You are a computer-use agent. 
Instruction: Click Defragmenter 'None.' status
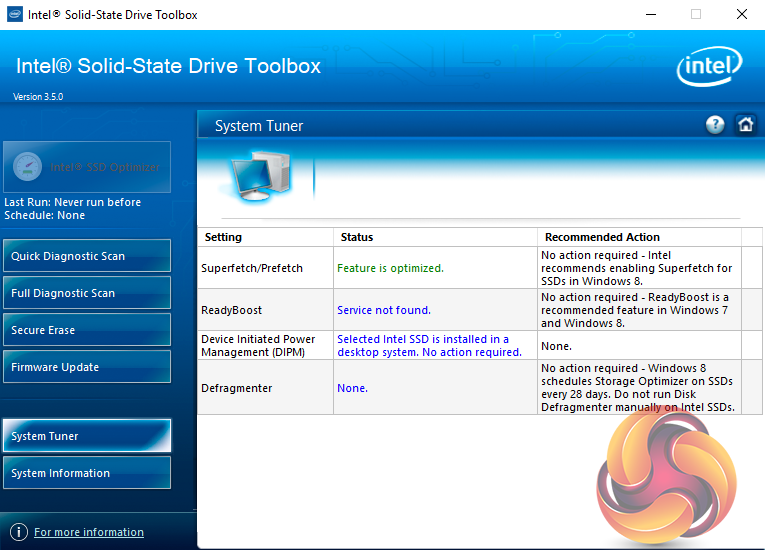coord(352,388)
